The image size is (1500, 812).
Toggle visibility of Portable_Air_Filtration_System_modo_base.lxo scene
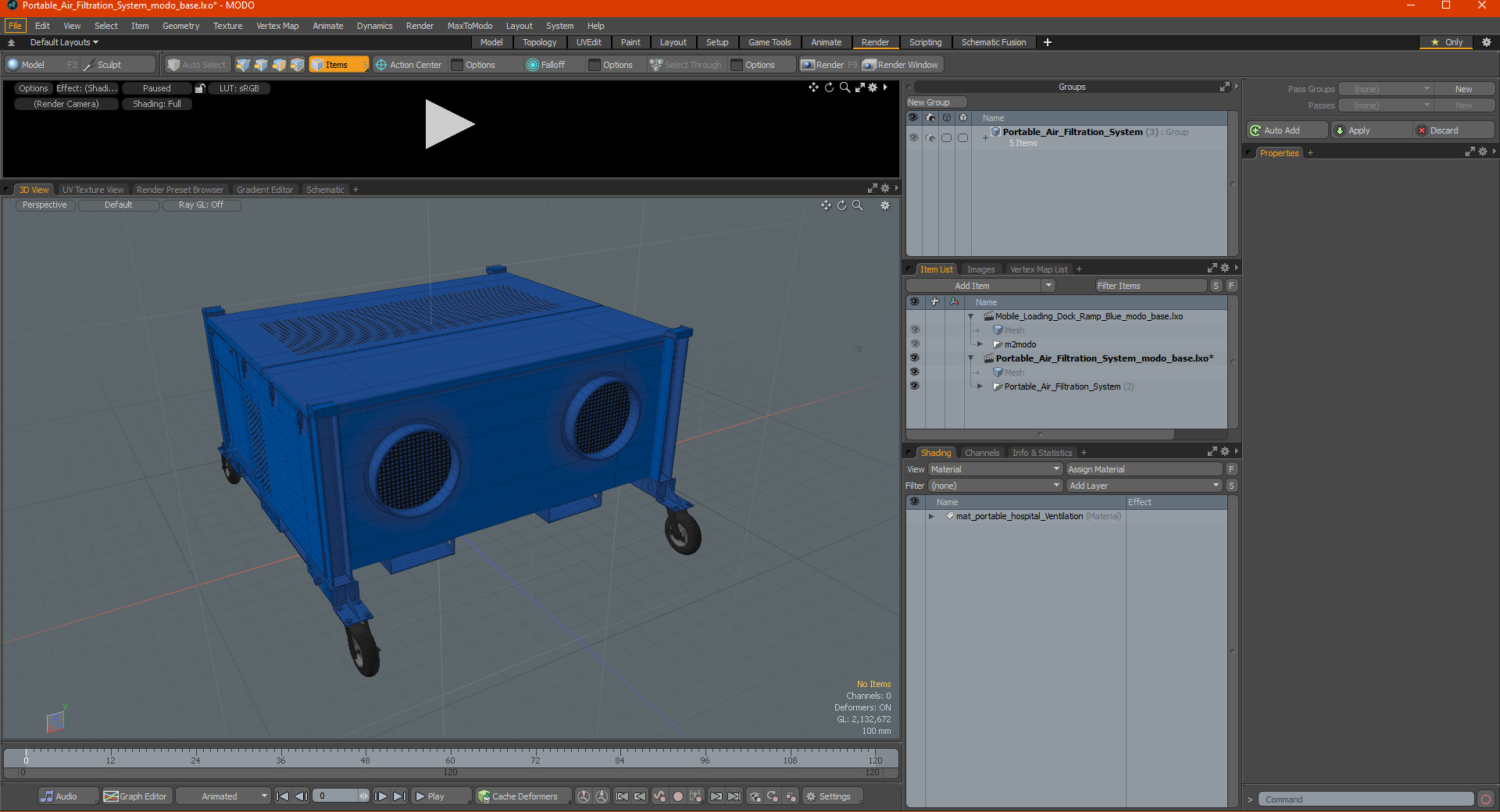point(914,358)
